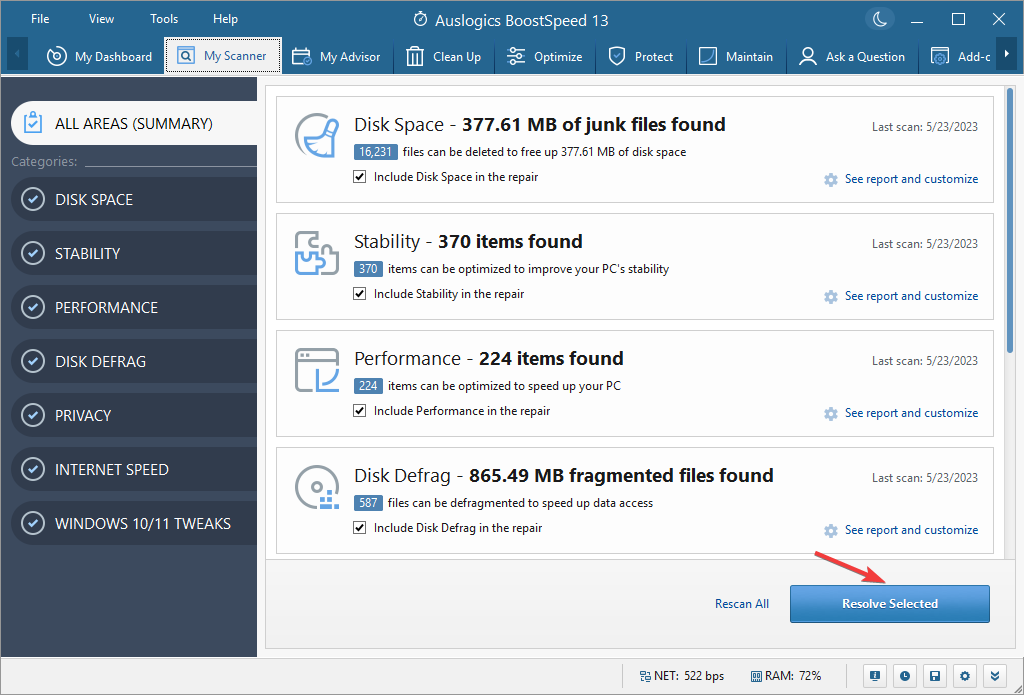Click the 587 files count badge
Screen dimensions: 1024x695
tap(368, 502)
